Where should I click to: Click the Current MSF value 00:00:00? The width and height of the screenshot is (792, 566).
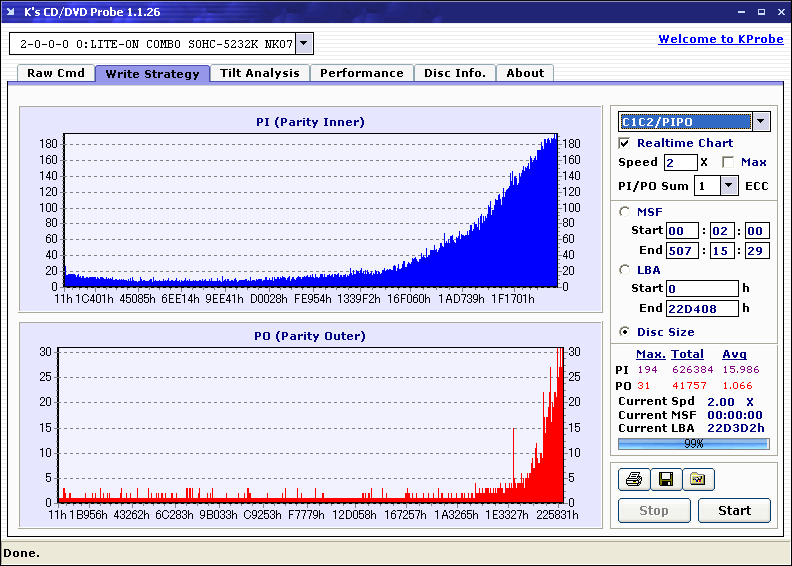click(x=735, y=415)
